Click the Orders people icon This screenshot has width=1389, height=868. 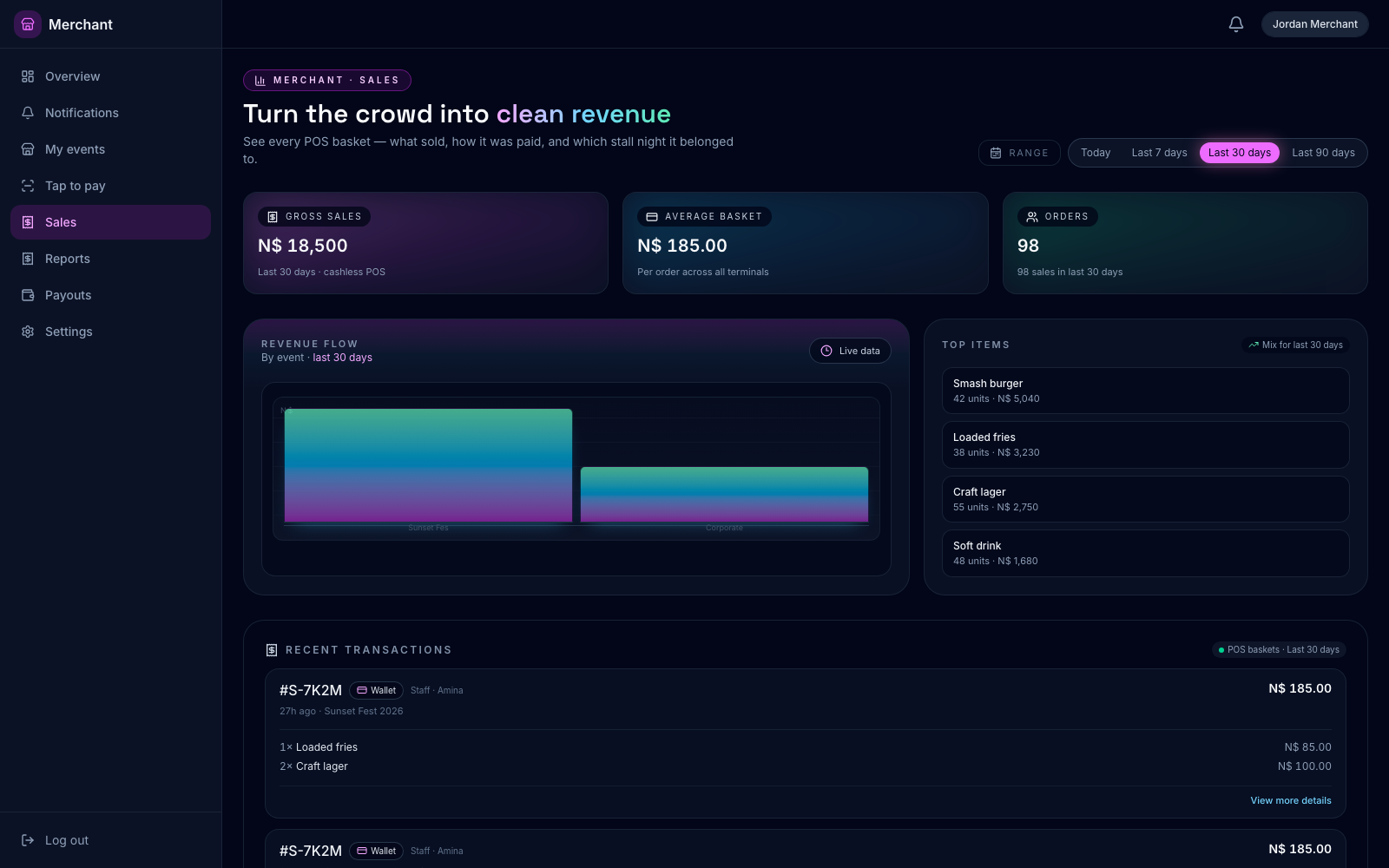(x=1032, y=217)
